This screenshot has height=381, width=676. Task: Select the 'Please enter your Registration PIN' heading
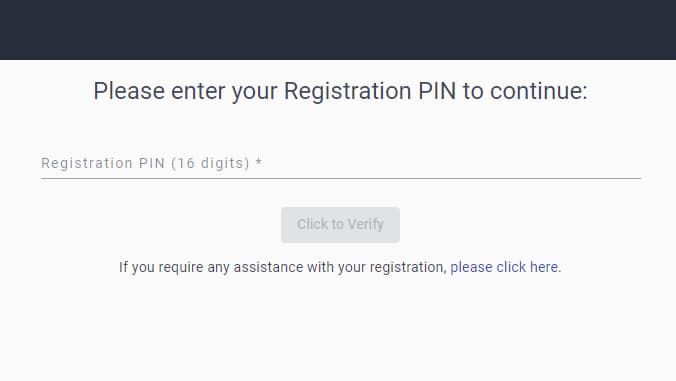pyautogui.click(x=341, y=91)
